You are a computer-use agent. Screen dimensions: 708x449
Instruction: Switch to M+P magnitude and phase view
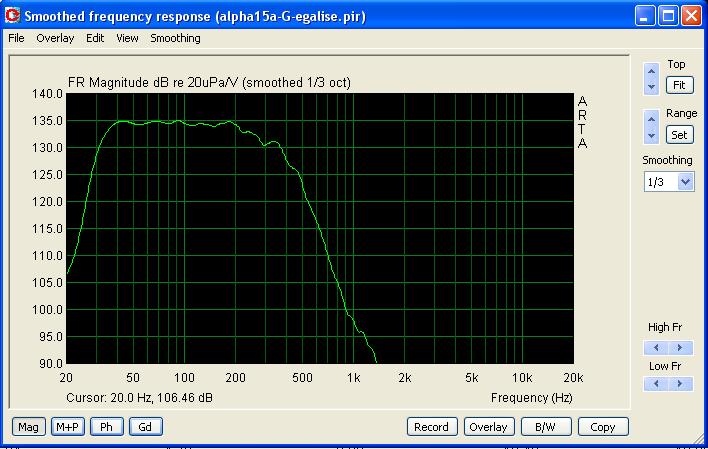pyautogui.click(x=68, y=427)
